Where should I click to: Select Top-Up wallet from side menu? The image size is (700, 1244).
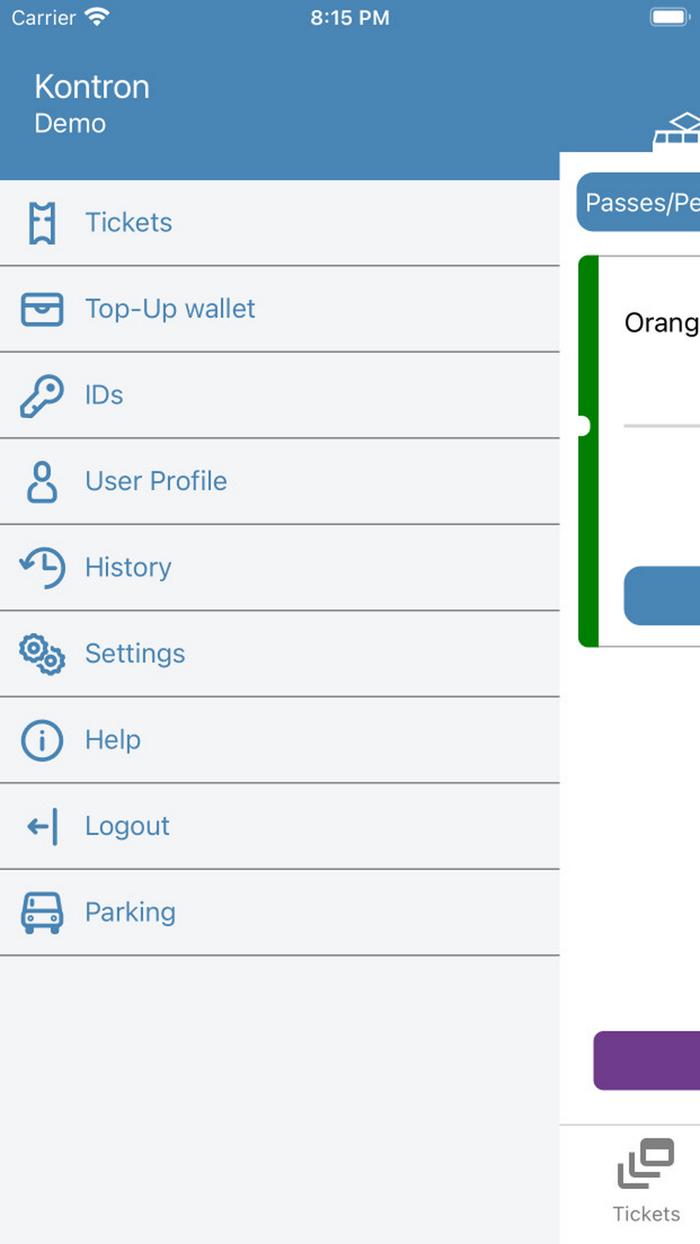(x=170, y=309)
